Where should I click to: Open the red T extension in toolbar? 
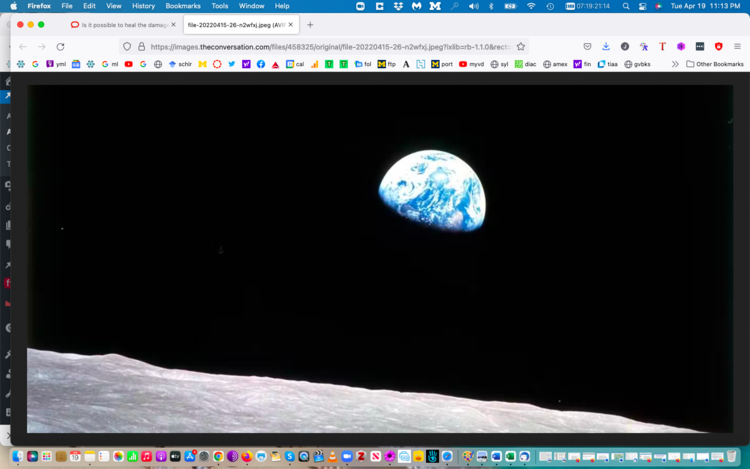[x=662, y=46]
